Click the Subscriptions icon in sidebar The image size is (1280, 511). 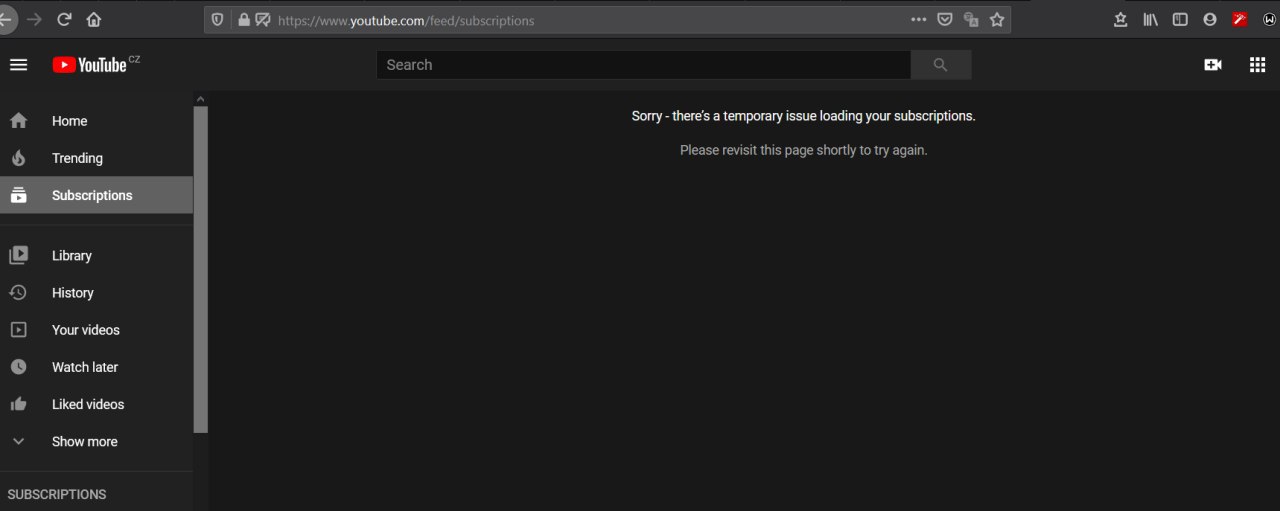point(18,196)
